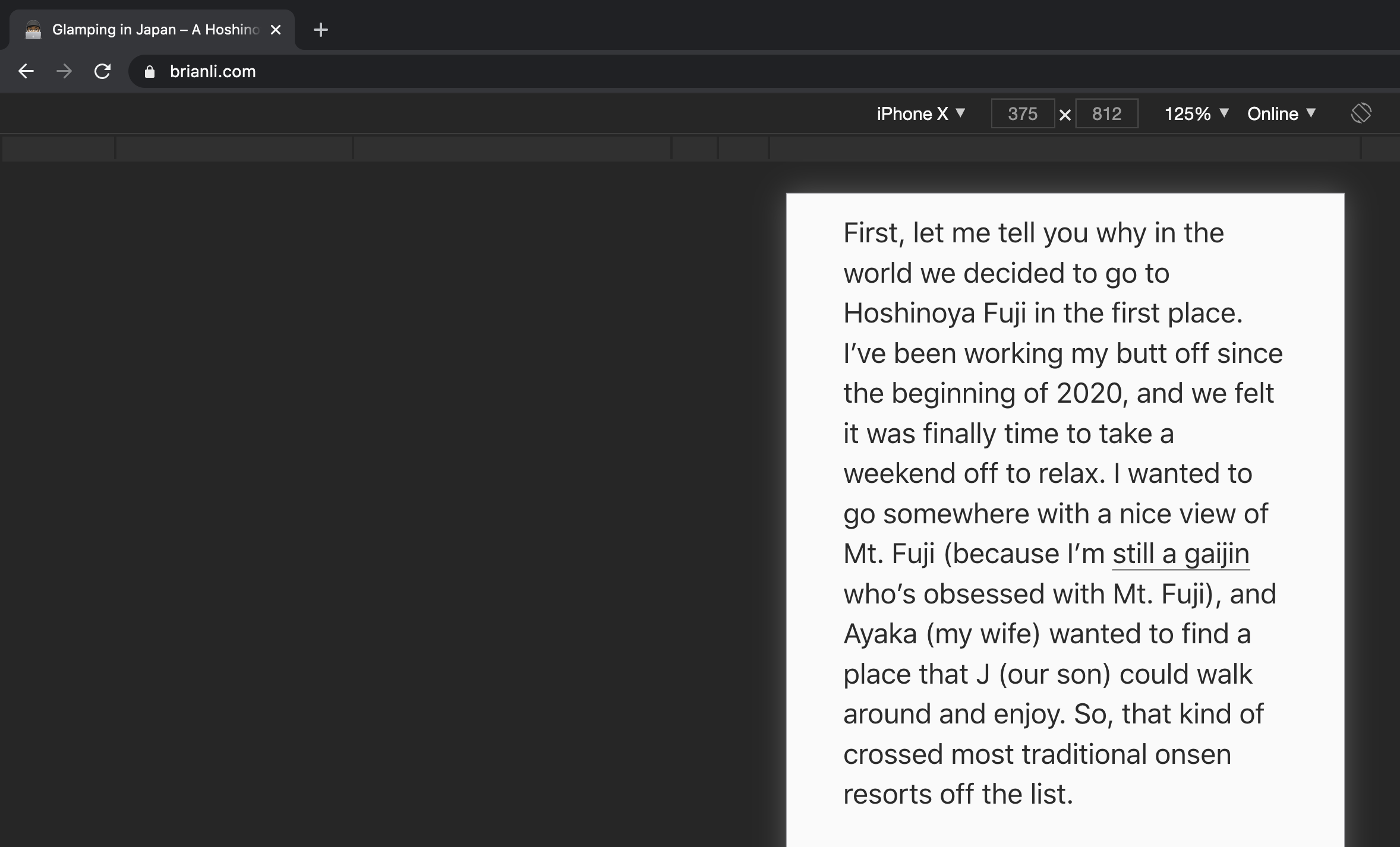1400x847 pixels.
Task: Click the text "Ayaka (my wife) wanted to find a"
Action: pos(1047,634)
